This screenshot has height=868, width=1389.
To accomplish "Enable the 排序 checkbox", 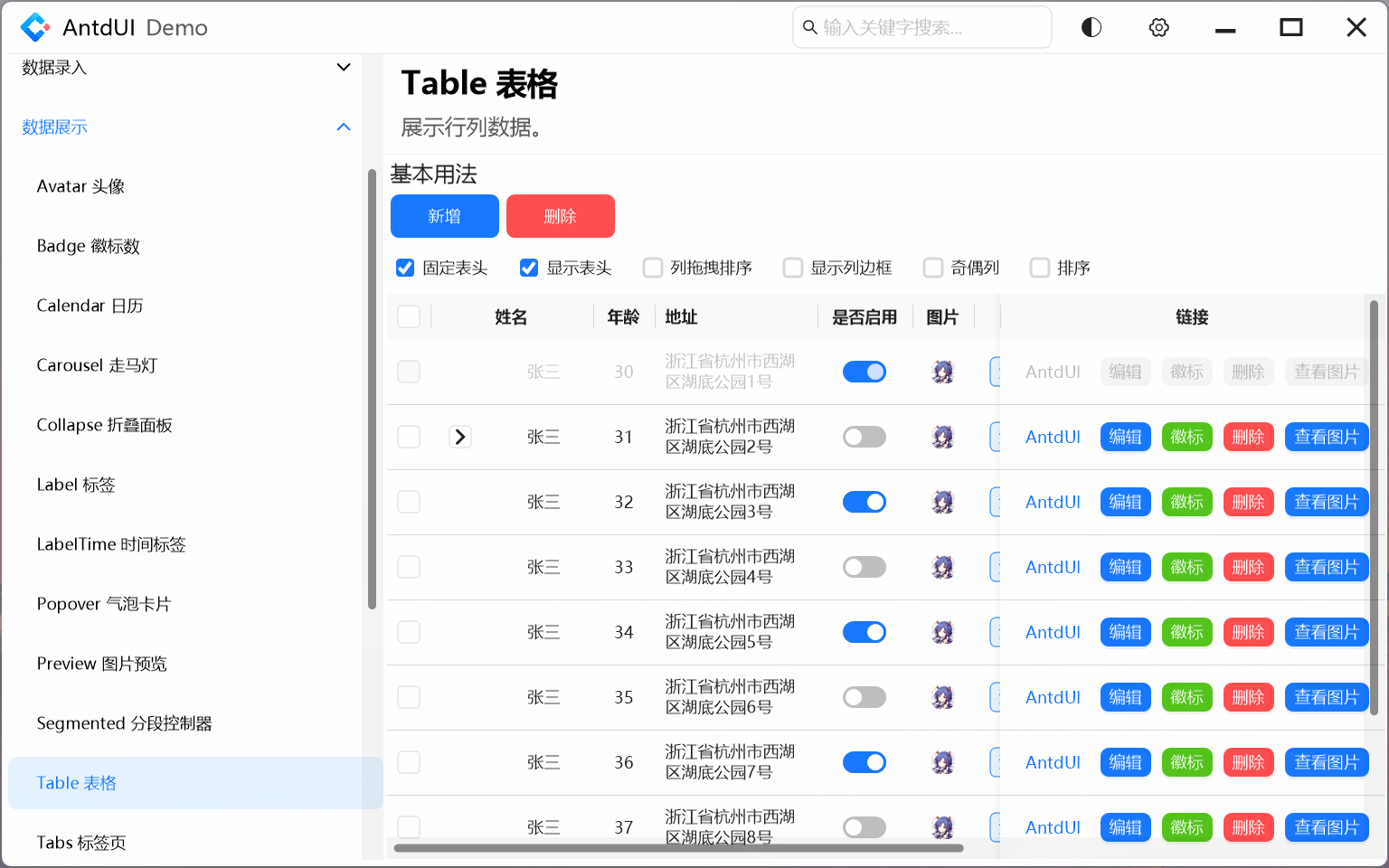I will click(x=1039, y=268).
